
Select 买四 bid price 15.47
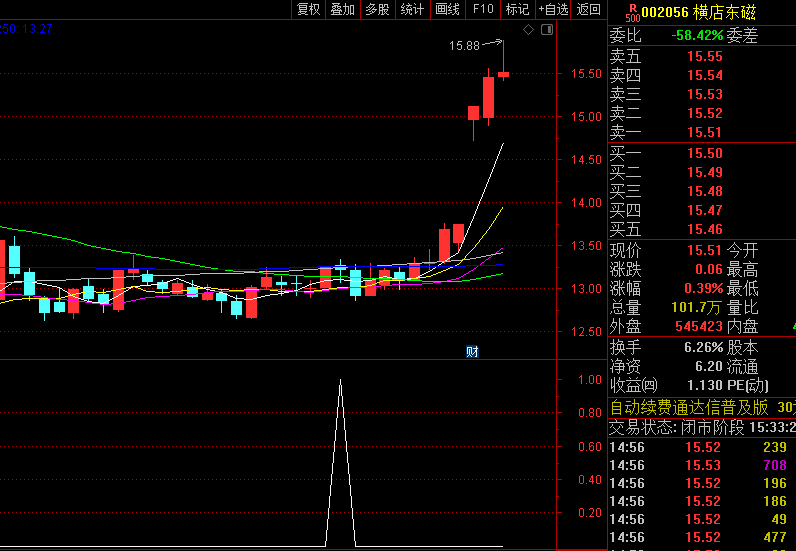[x=703, y=210]
